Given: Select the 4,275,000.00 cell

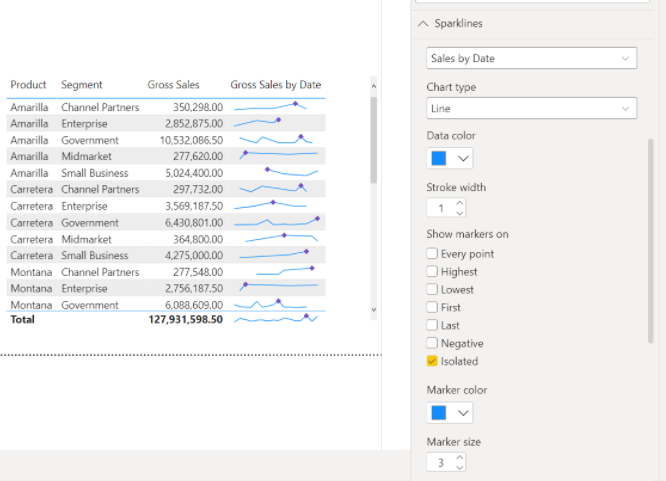Looking at the screenshot, I should [194, 255].
